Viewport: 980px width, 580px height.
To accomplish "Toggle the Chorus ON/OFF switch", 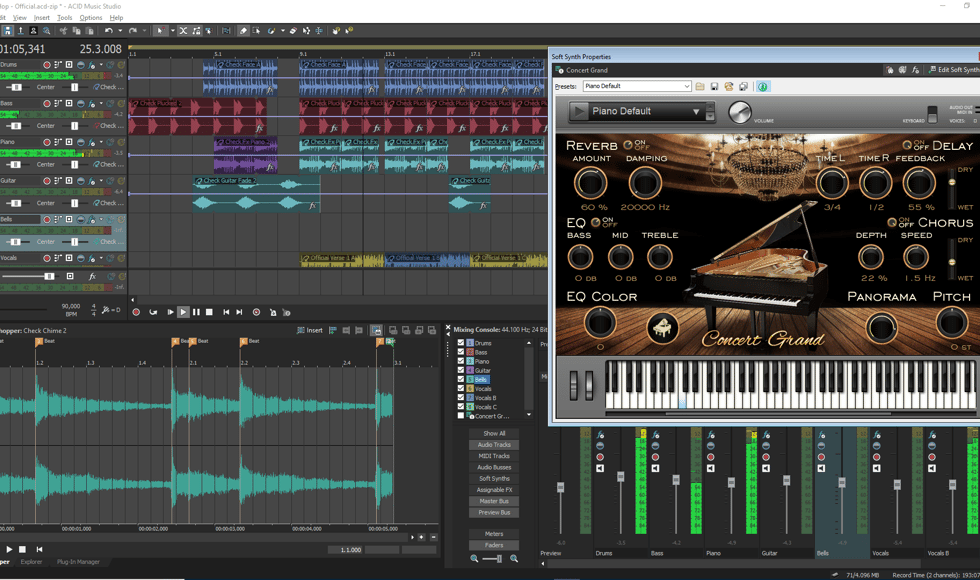I will click(892, 222).
